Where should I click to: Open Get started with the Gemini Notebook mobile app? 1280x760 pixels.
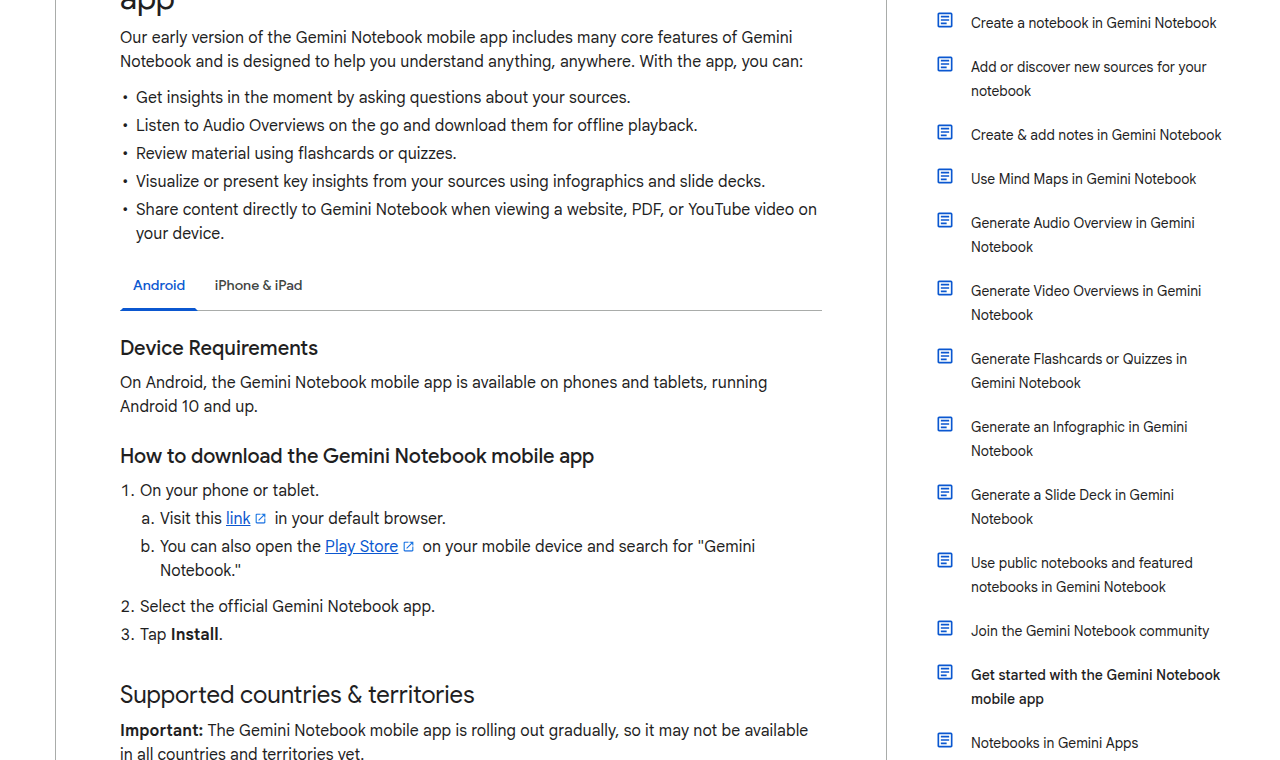pos(1095,687)
